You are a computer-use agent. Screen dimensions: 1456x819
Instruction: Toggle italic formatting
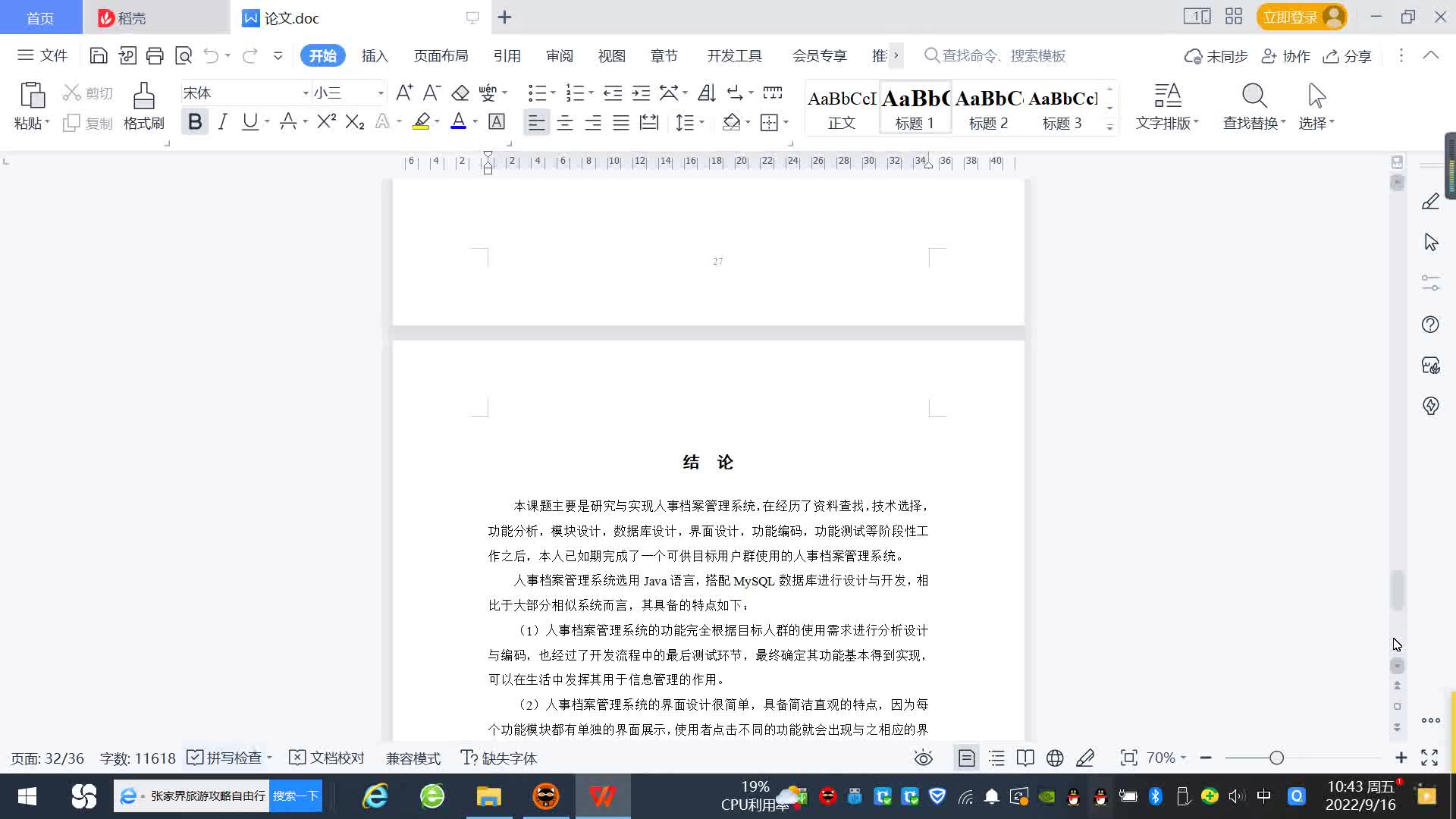click(222, 121)
